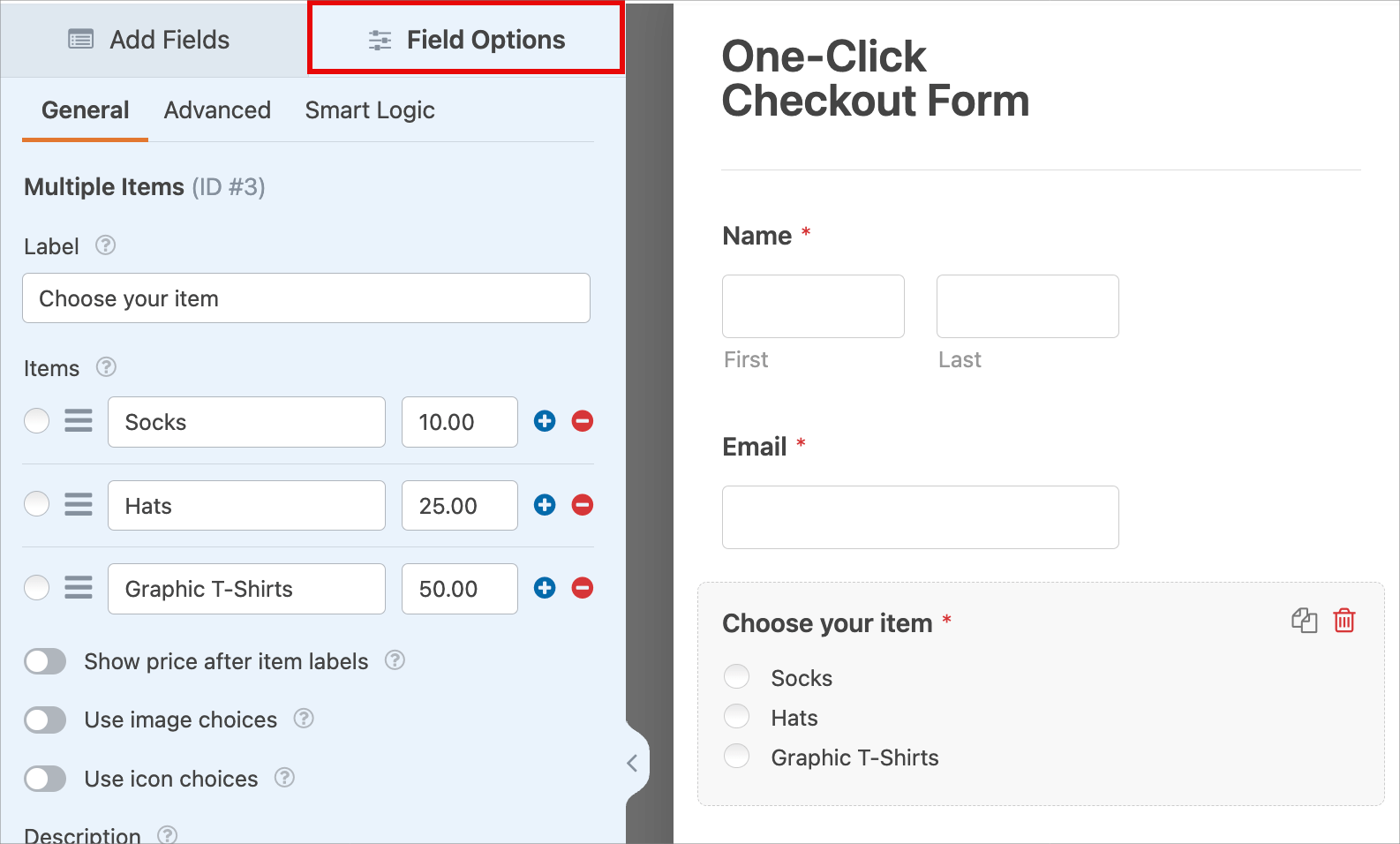
Task: Open the Label help tooltip
Action: [104, 246]
